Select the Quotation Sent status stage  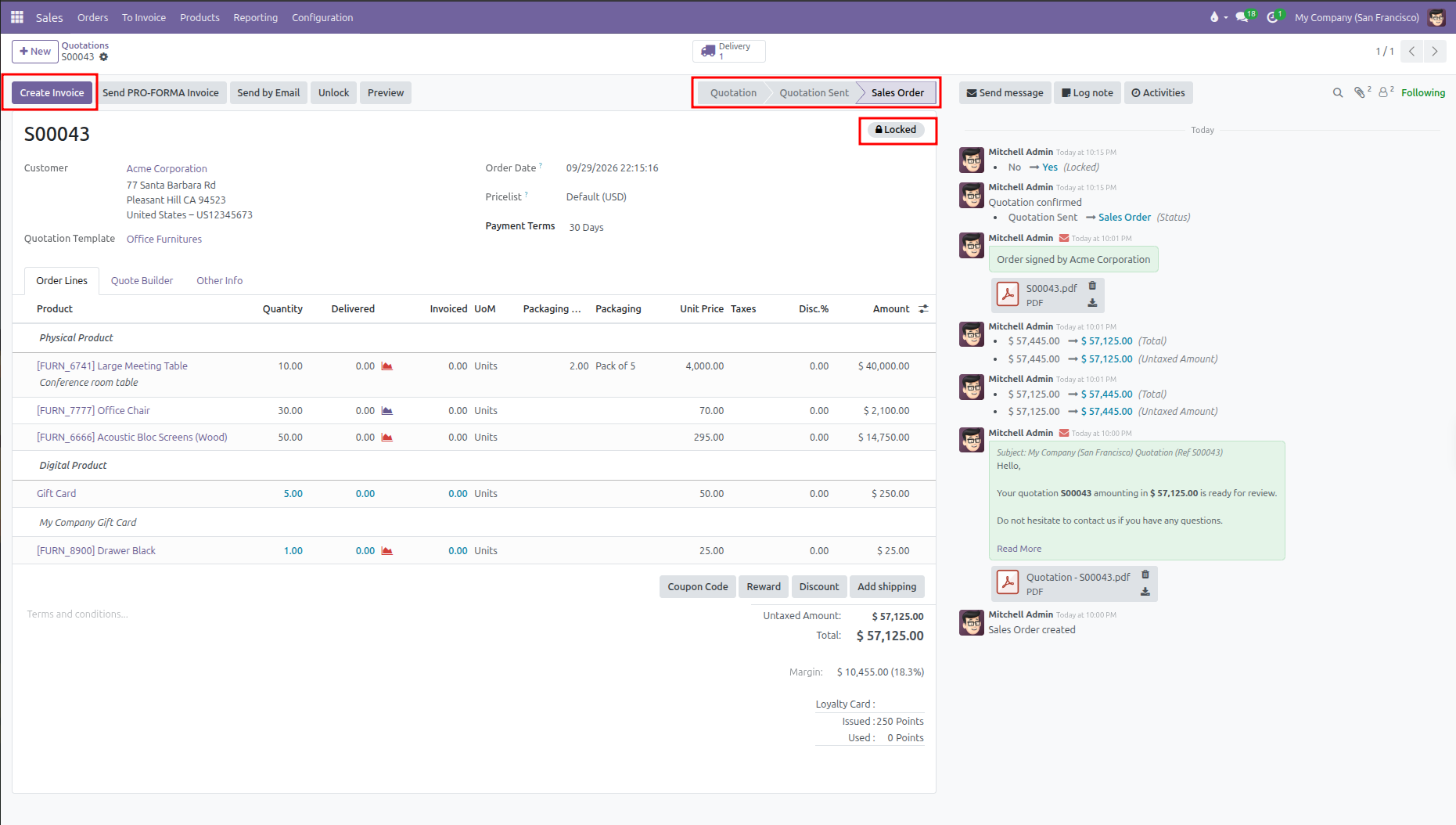[x=814, y=93]
